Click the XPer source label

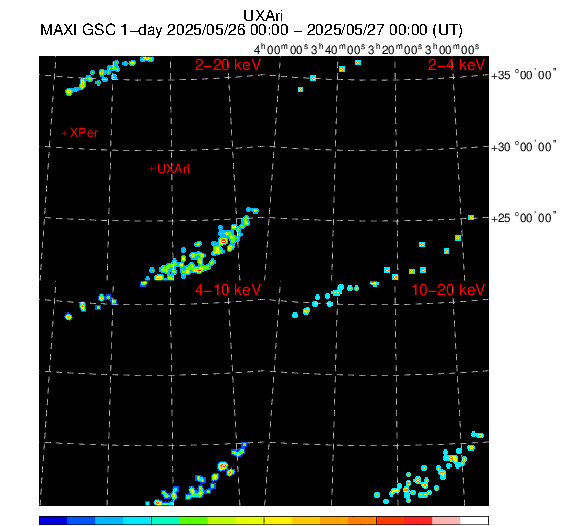(84, 133)
